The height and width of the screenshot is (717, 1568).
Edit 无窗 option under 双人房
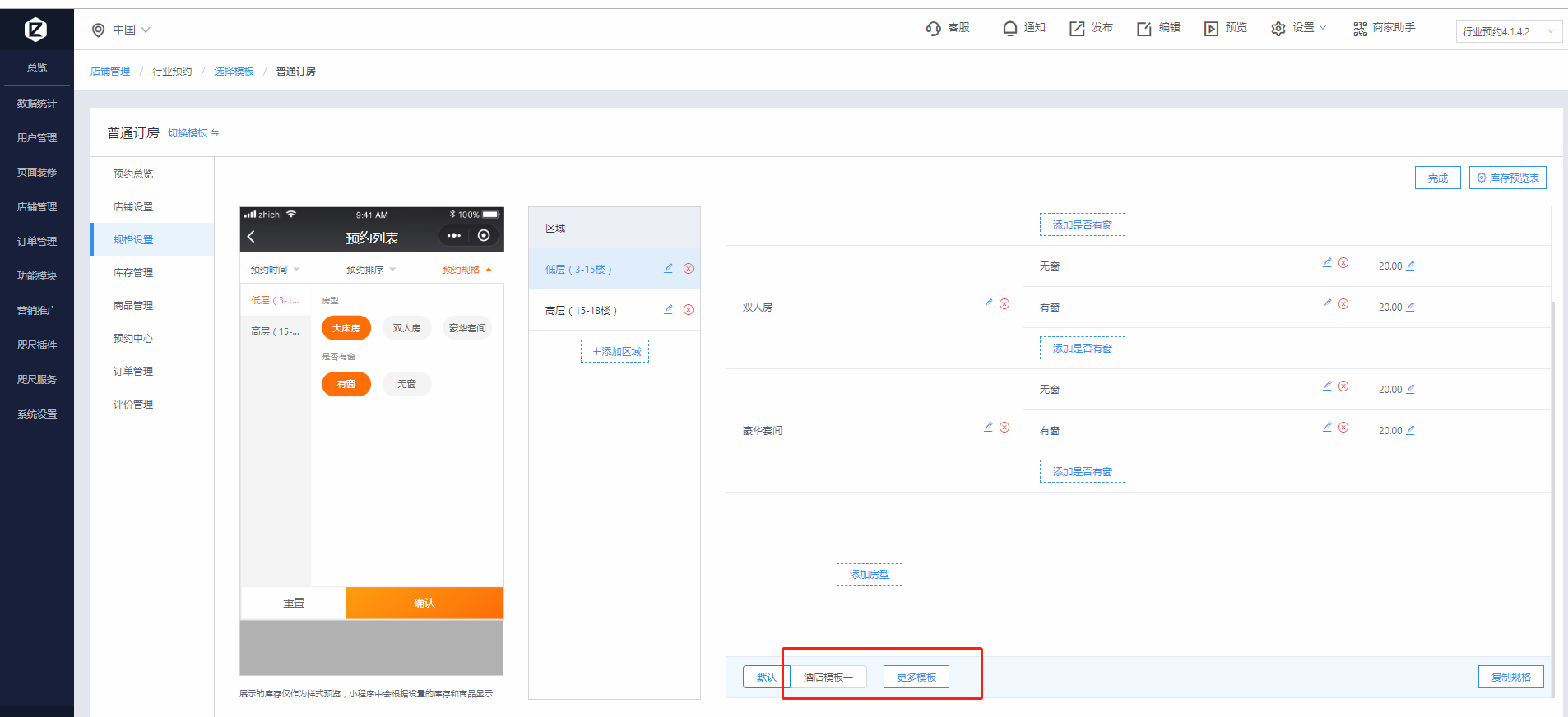click(1327, 262)
